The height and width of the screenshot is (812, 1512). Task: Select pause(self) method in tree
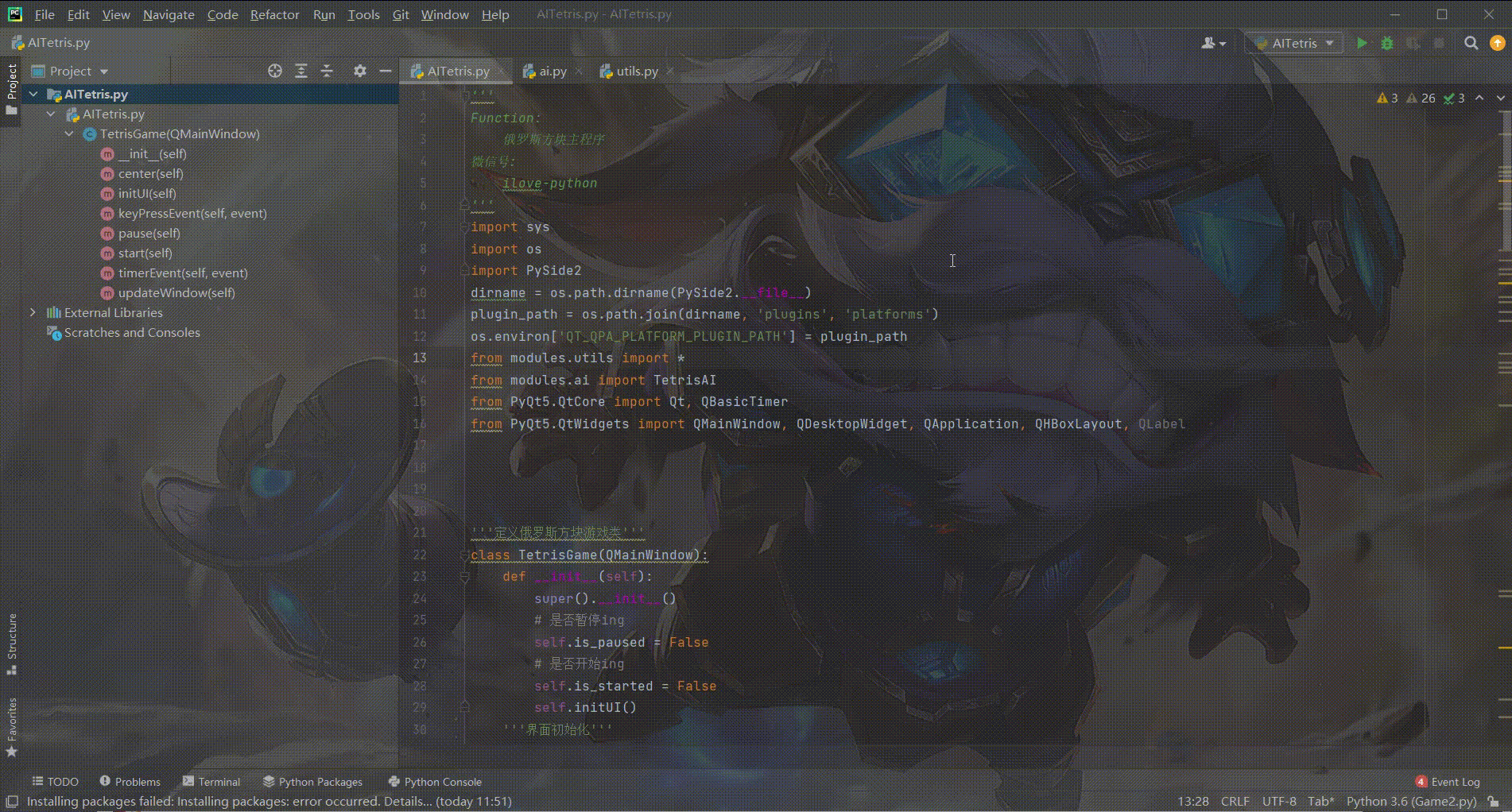149,234
